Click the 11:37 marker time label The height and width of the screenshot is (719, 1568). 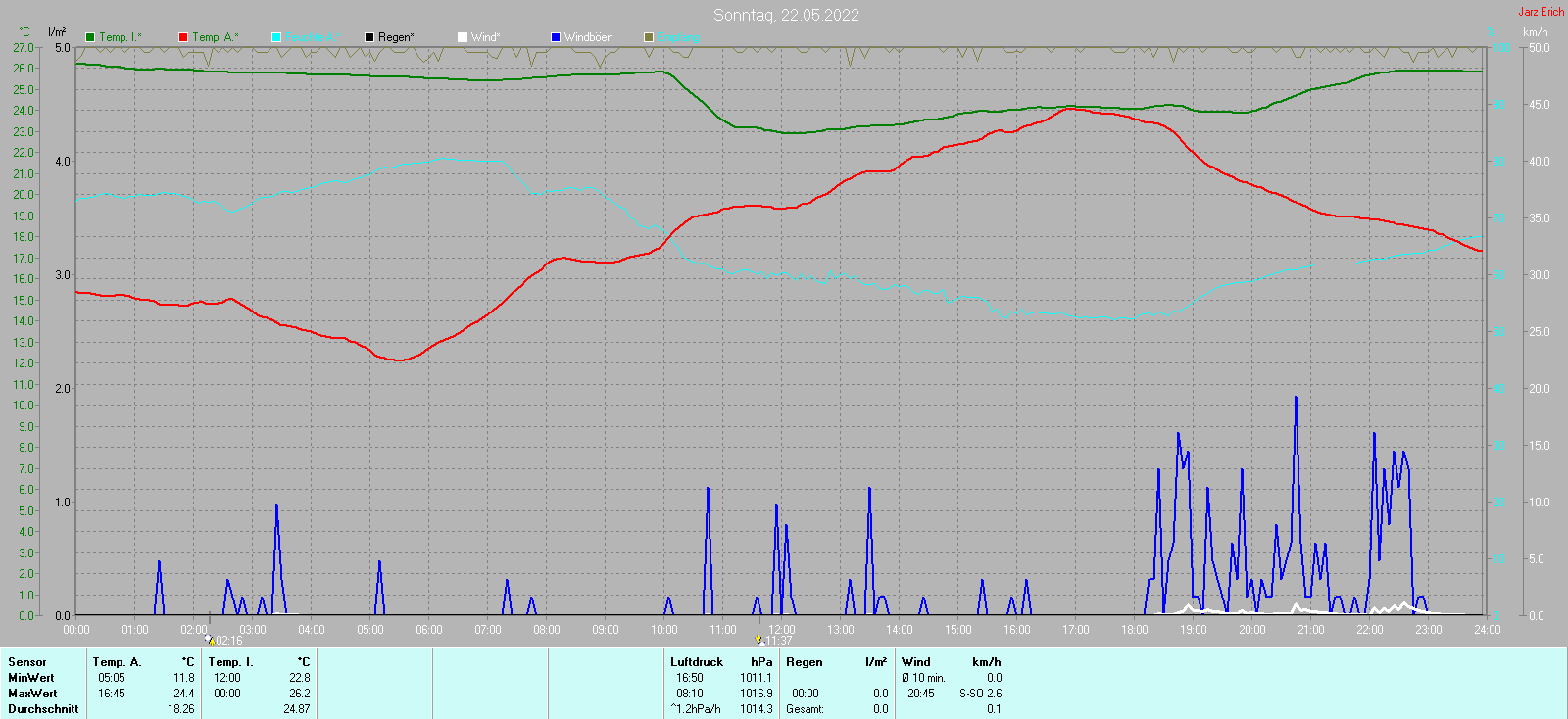778,641
